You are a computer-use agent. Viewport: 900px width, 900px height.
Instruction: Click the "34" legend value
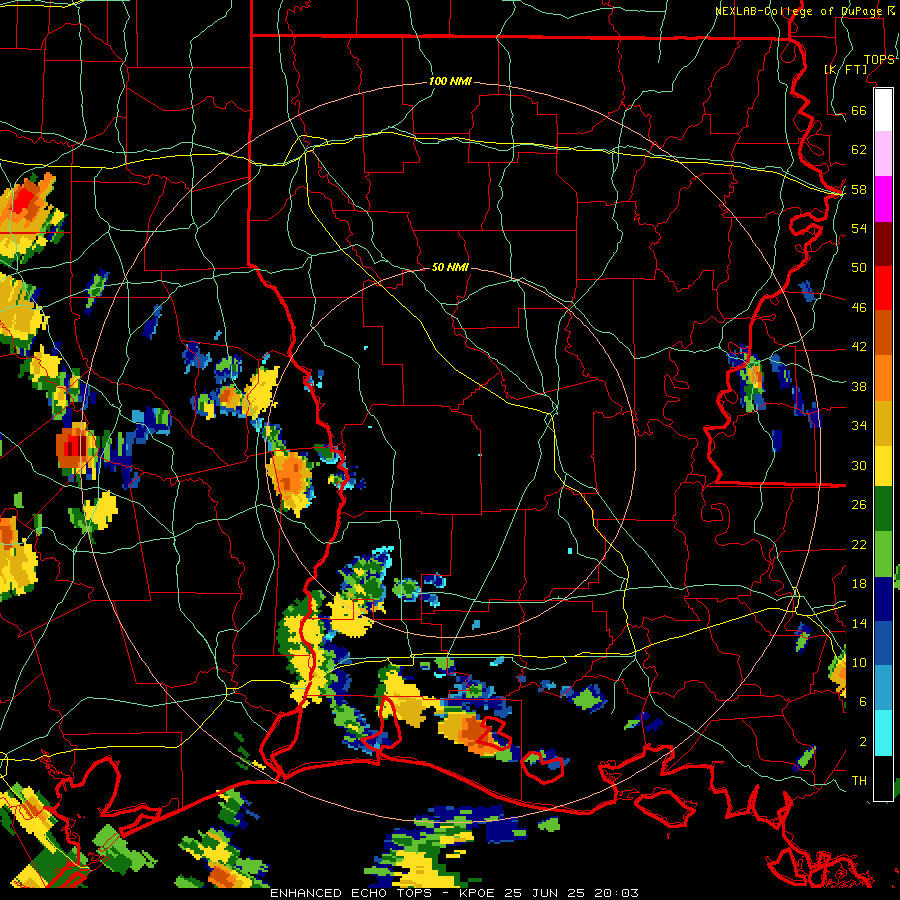click(859, 425)
